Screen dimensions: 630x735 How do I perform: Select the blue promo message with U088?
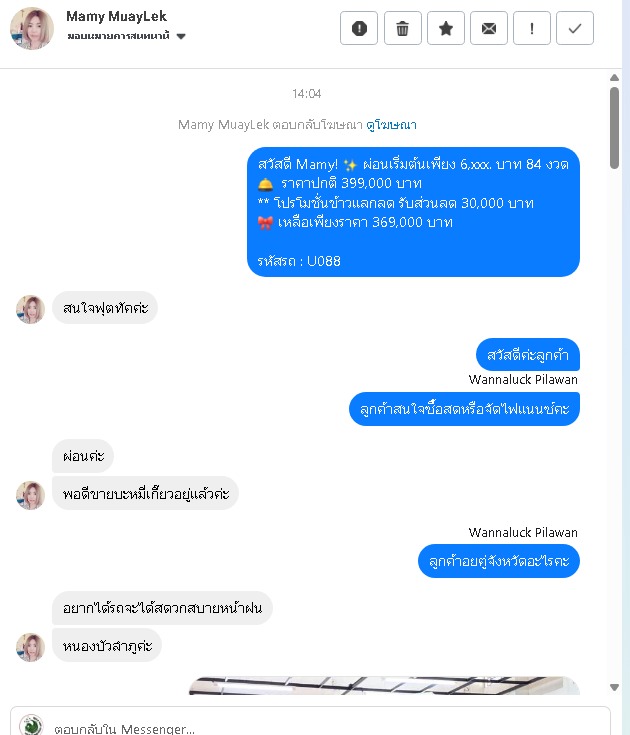click(x=413, y=212)
